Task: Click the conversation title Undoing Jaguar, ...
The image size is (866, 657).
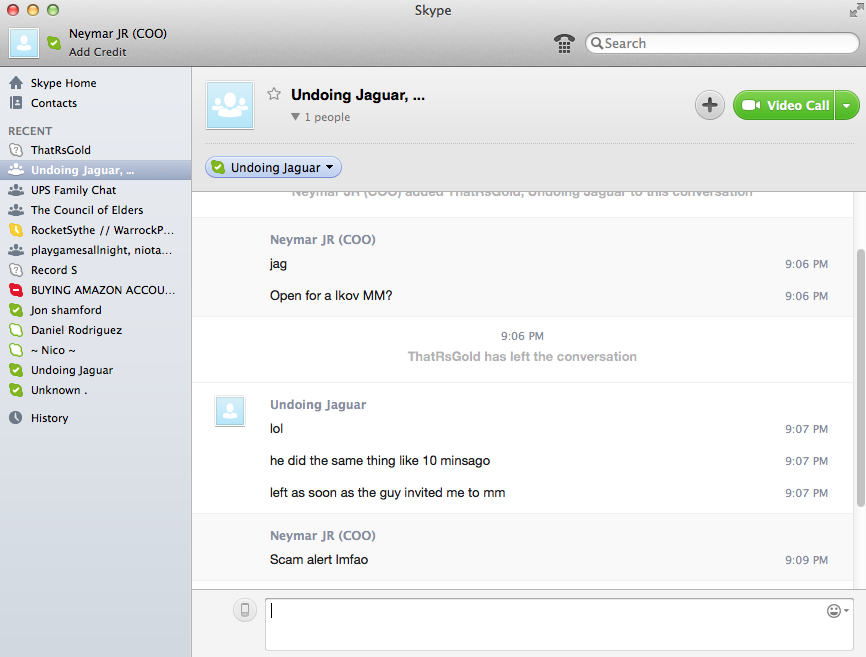Action: (358, 95)
